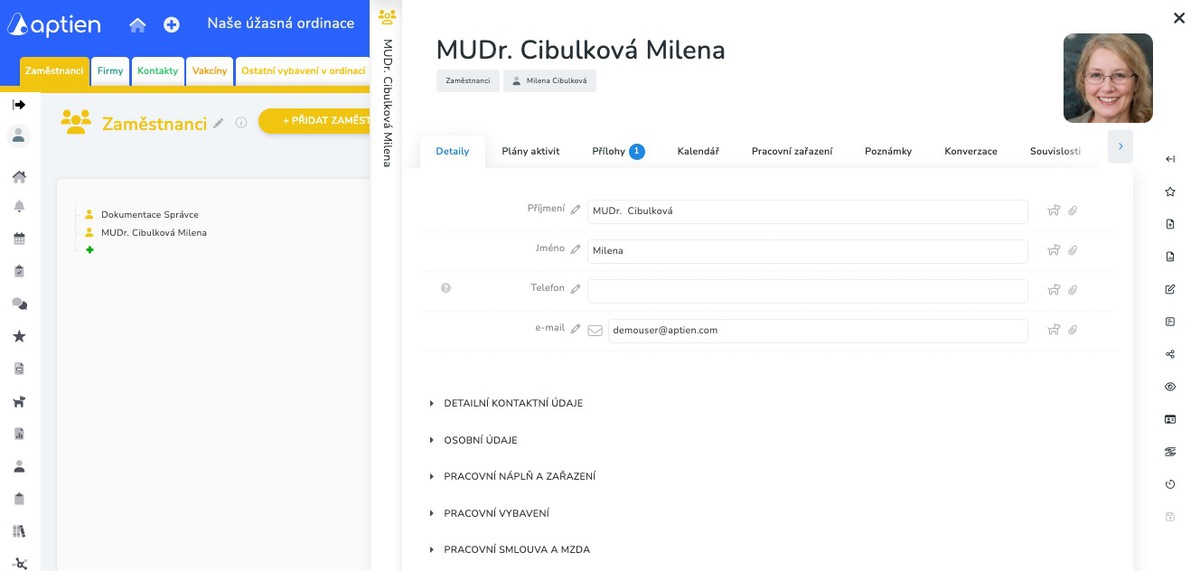Viewport: 1200px width, 571px height.
Task: Click the share icon in right toolbar
Action: [x=1170, y=354]
